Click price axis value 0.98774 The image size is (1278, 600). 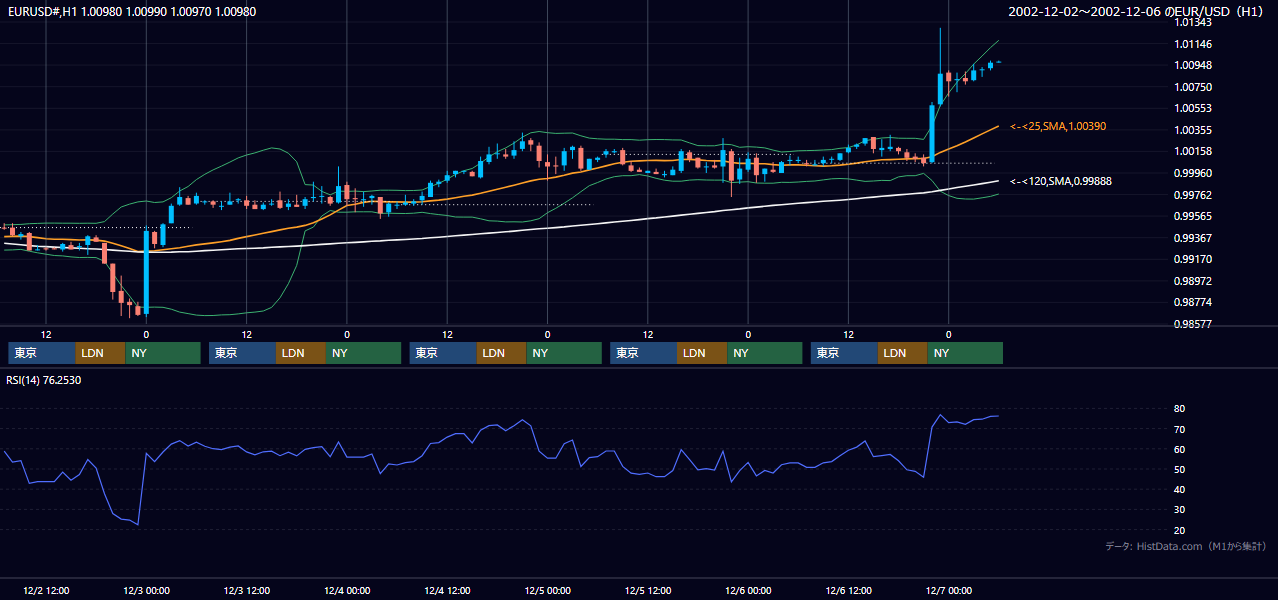pos(1192,302)
